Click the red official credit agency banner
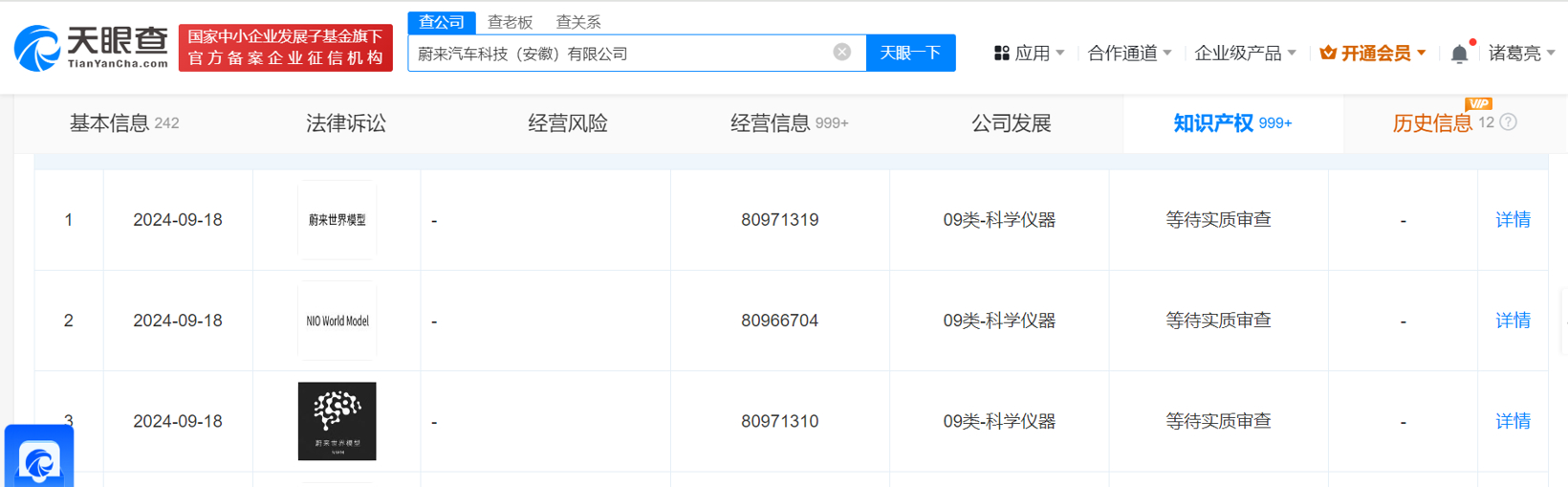The height and width of the screenshot is (487, 1568). click(286, 48)
